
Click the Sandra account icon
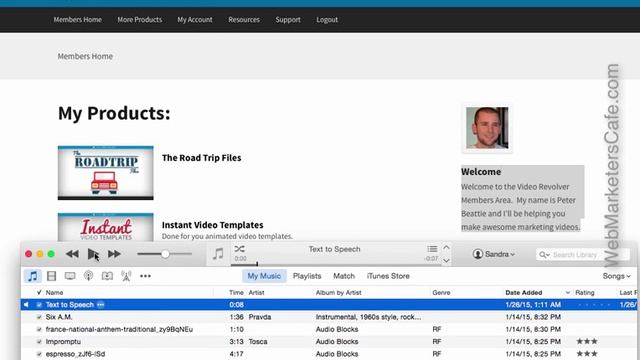coord(478,254)
